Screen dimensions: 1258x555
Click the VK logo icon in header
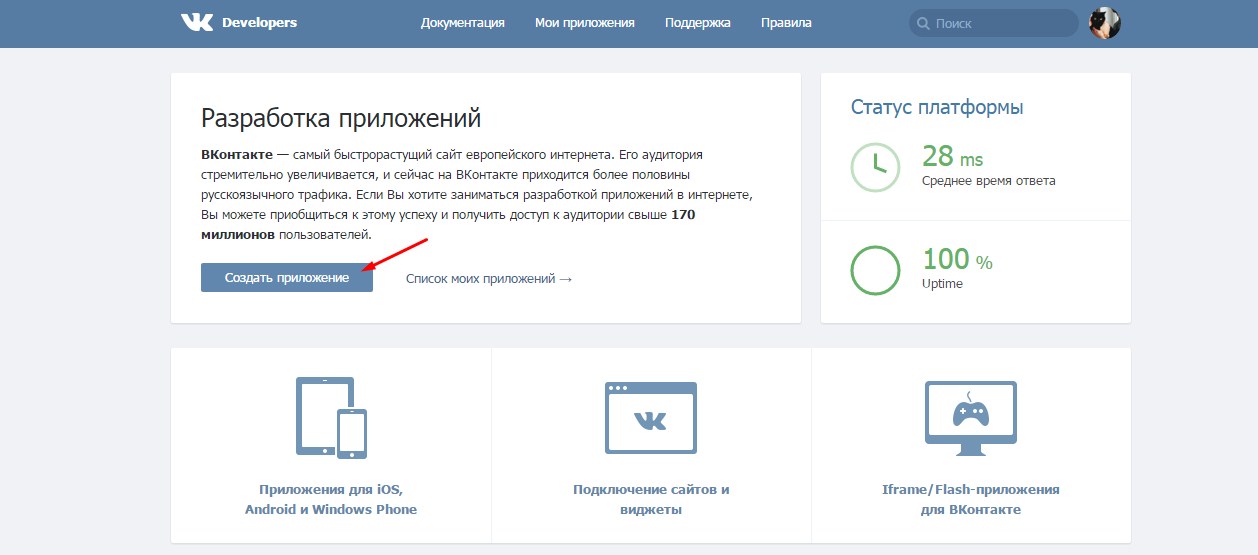point(196,22)
